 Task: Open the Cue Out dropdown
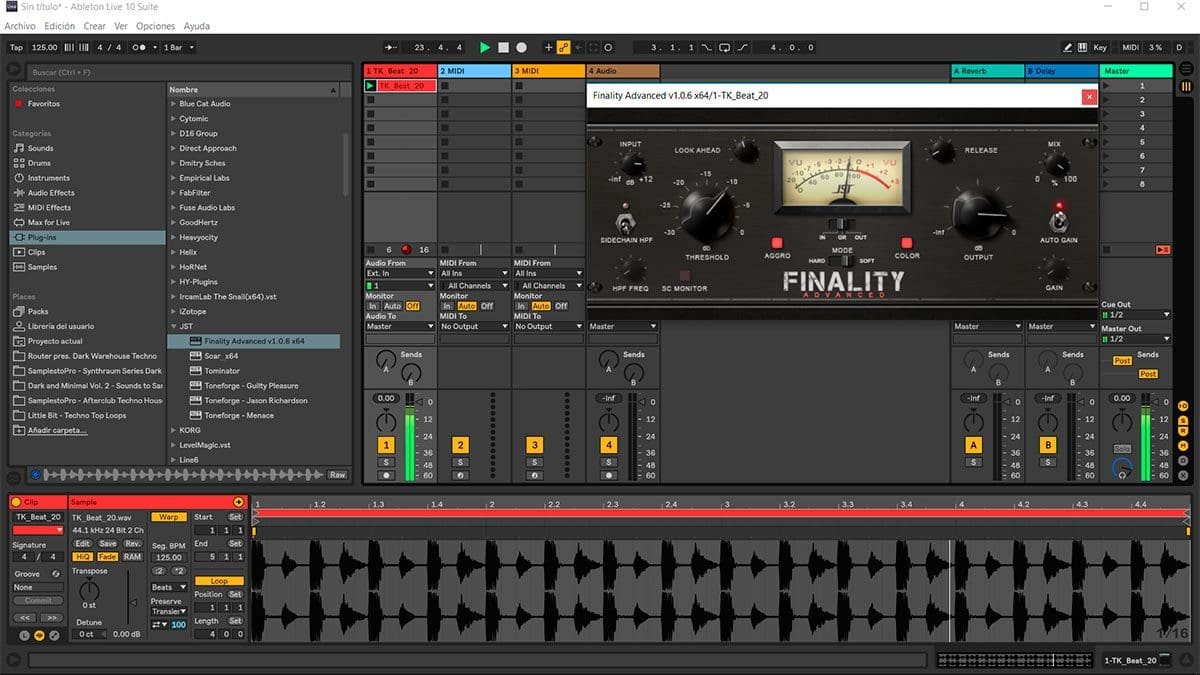(1135, 315)
